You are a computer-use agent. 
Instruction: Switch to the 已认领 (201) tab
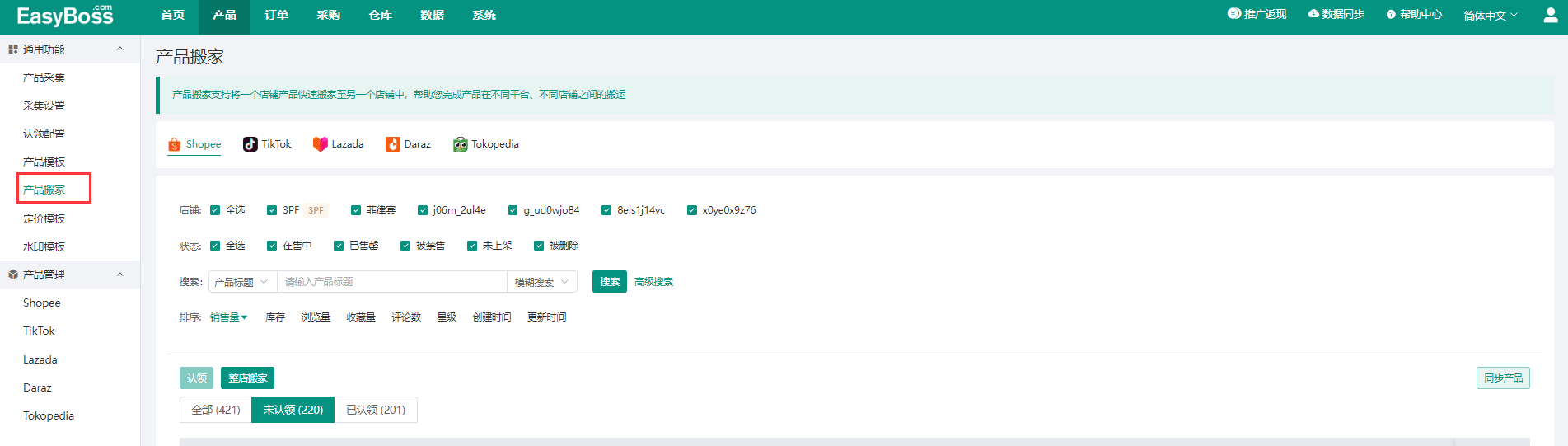click(x=376, y=410)
